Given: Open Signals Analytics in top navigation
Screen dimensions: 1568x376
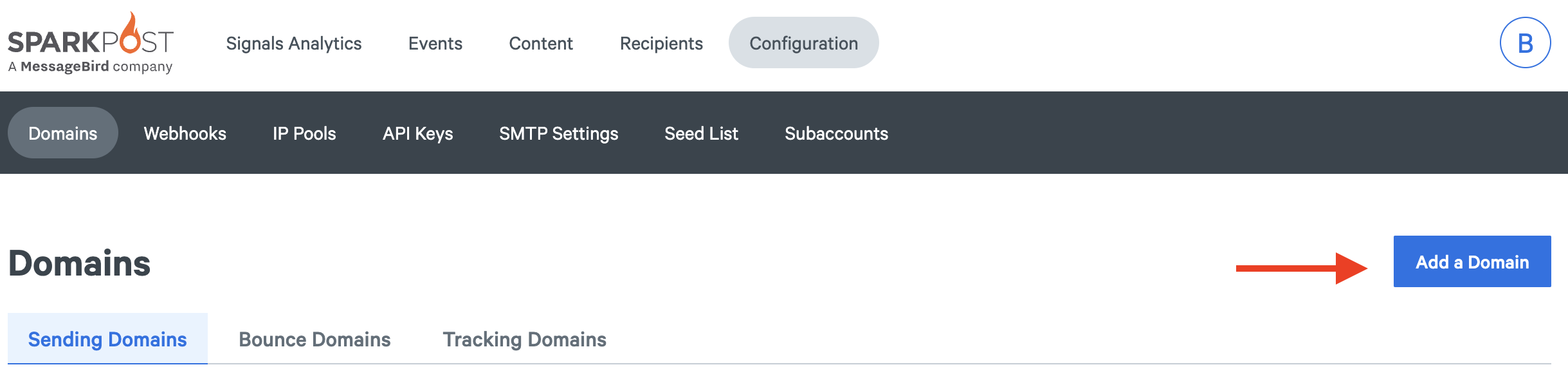Looking at the screenshot, I should [x=294, y=43].
